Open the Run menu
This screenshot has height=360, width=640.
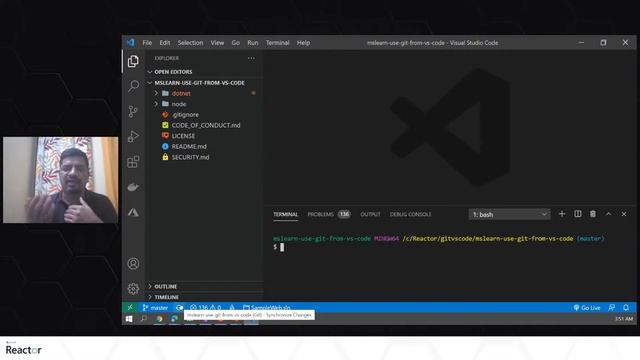point(253,42)
